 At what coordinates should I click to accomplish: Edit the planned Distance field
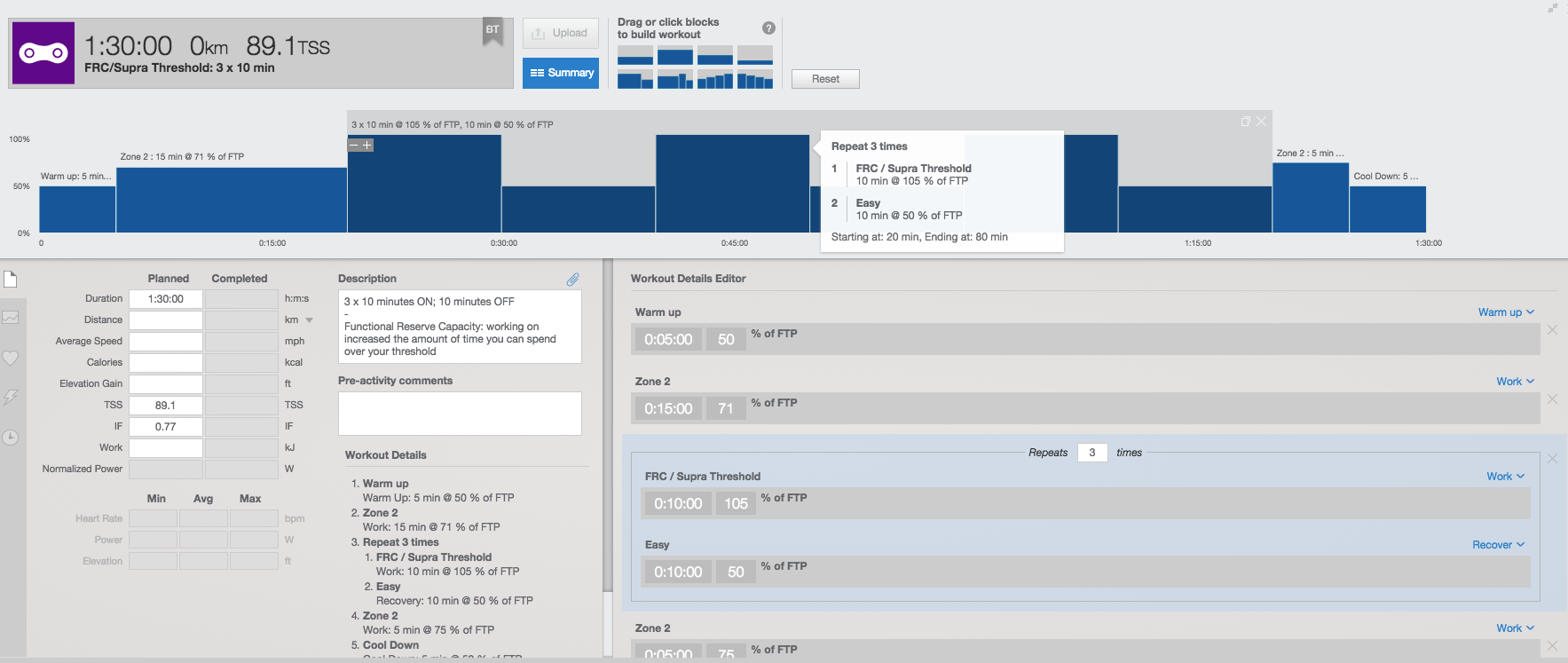tap(166, 320)
